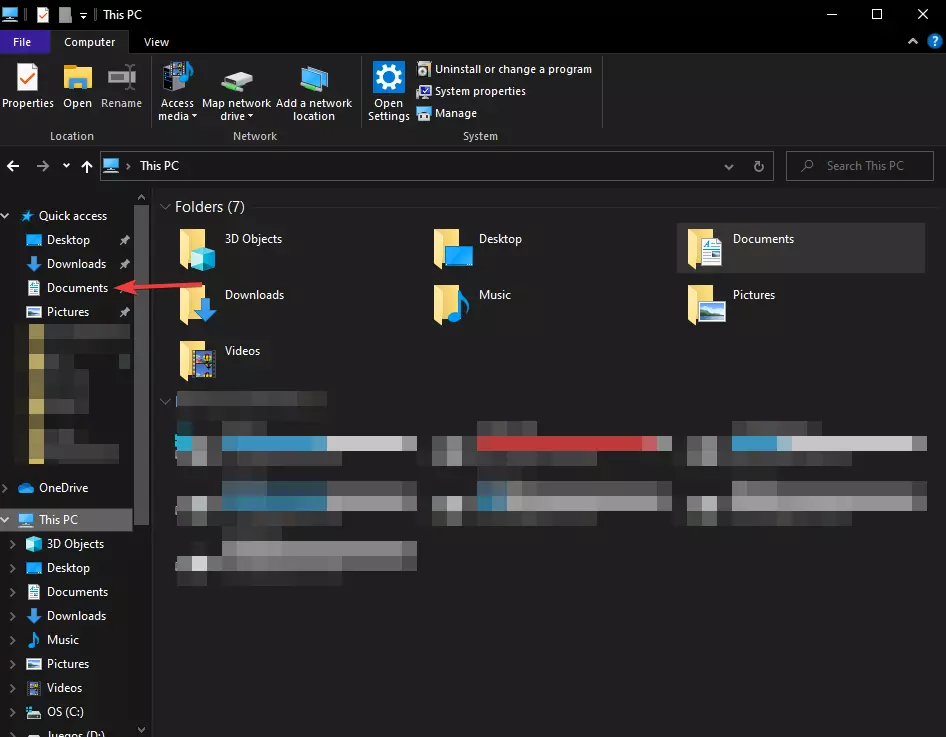946x737 pixels.
Task: Launch Open Settings from the ribbon
Action: point(388,78)
